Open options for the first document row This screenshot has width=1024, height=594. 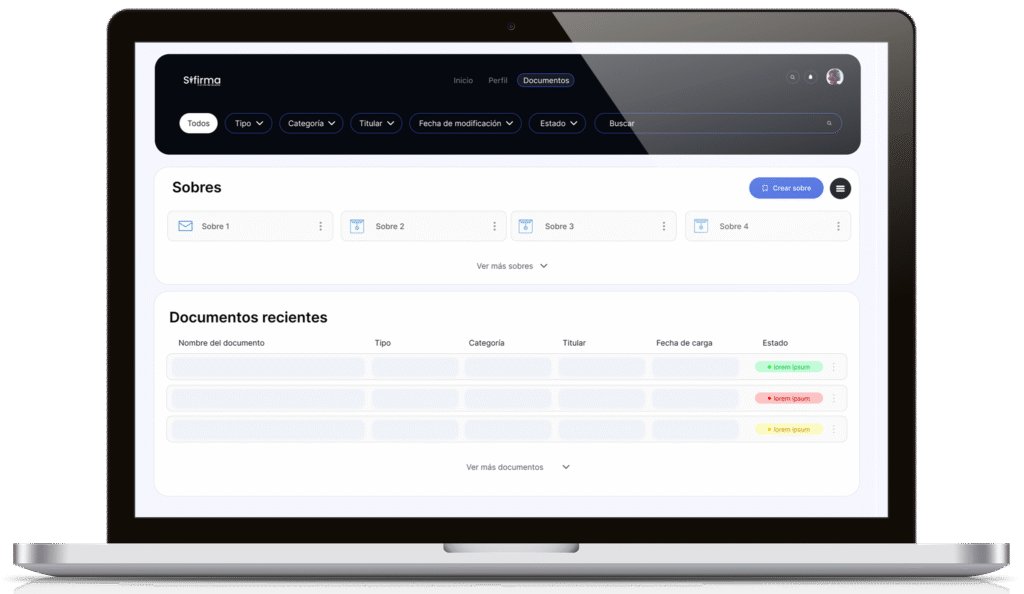click(x=833, y=367)
